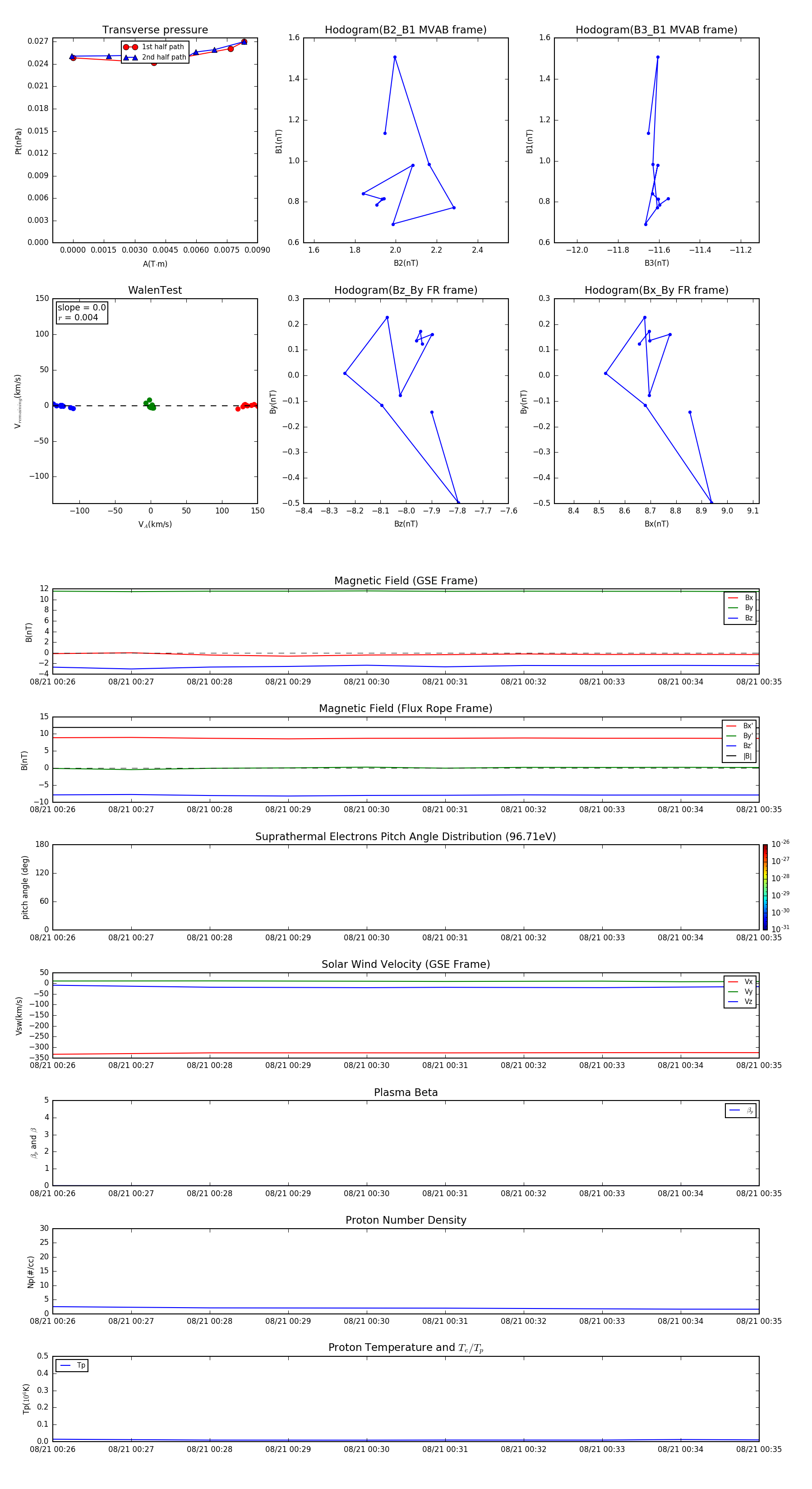
Task: Click the βp legend in Plasma Beta panel
Action: tap(741, 1110)
